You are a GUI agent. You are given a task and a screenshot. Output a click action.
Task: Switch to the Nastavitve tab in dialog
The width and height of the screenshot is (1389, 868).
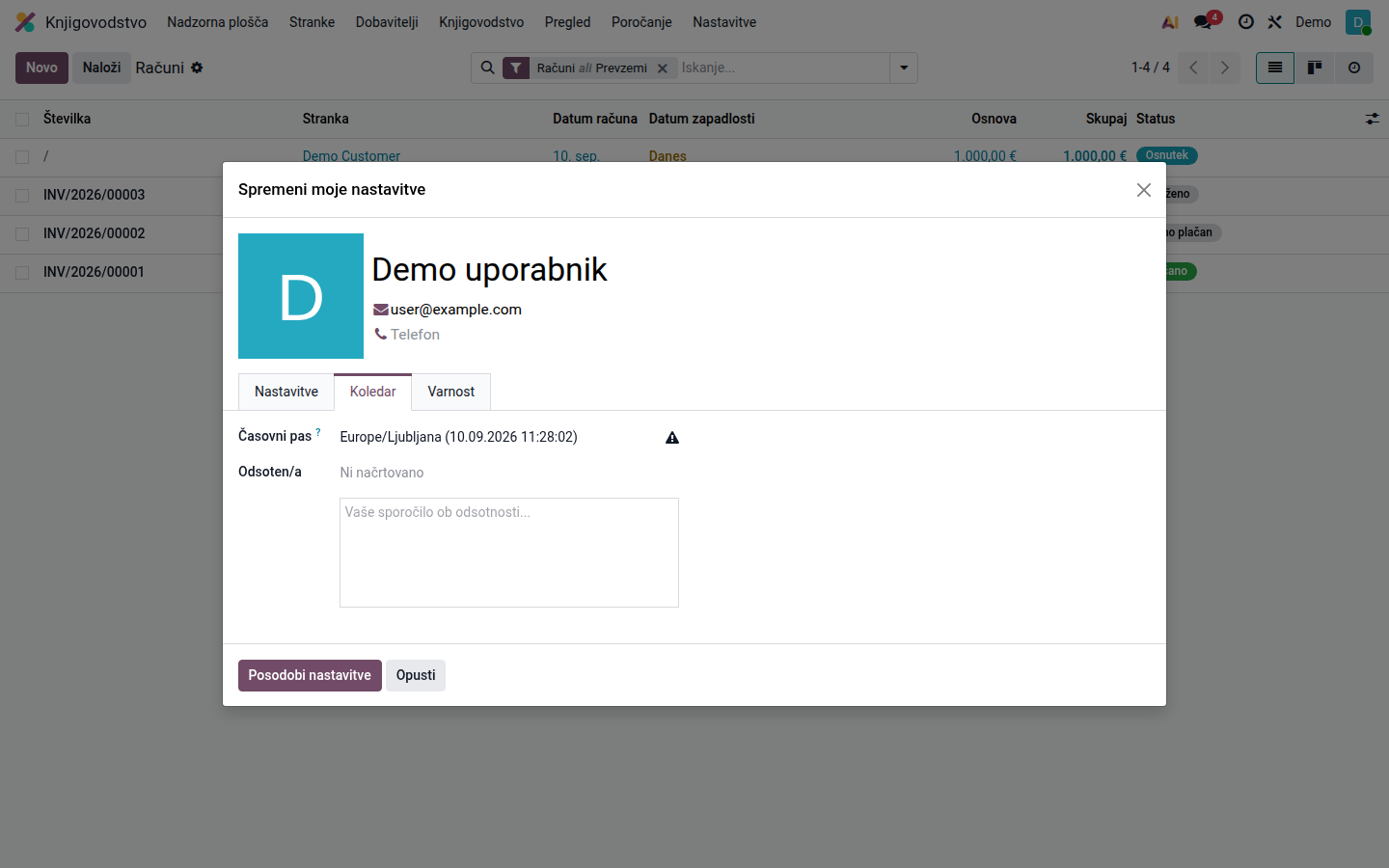point(286,392)
